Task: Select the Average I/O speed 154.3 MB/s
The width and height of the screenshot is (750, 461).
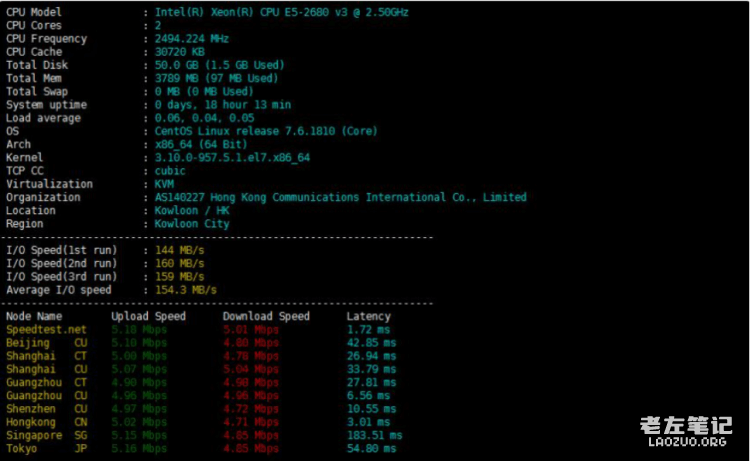Action: 185,290
